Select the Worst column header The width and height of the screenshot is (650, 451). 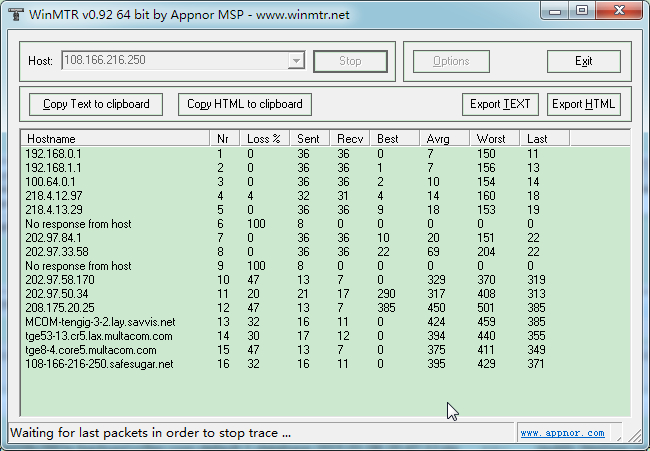point(495,138)
